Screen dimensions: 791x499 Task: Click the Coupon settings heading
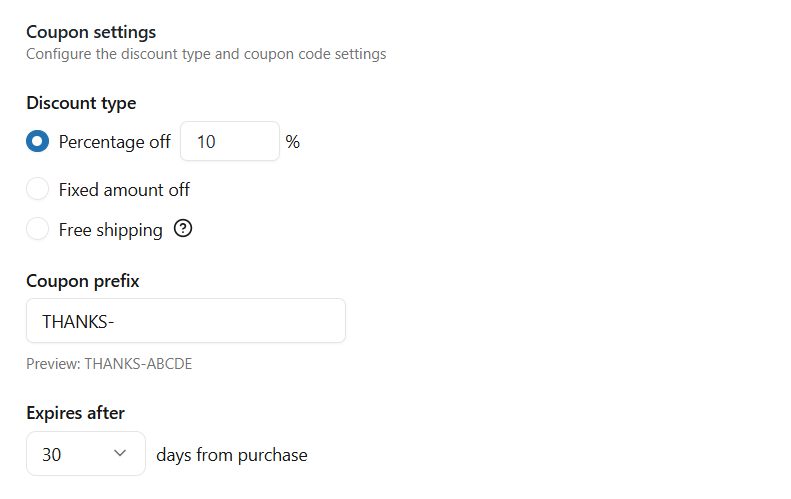91,33
